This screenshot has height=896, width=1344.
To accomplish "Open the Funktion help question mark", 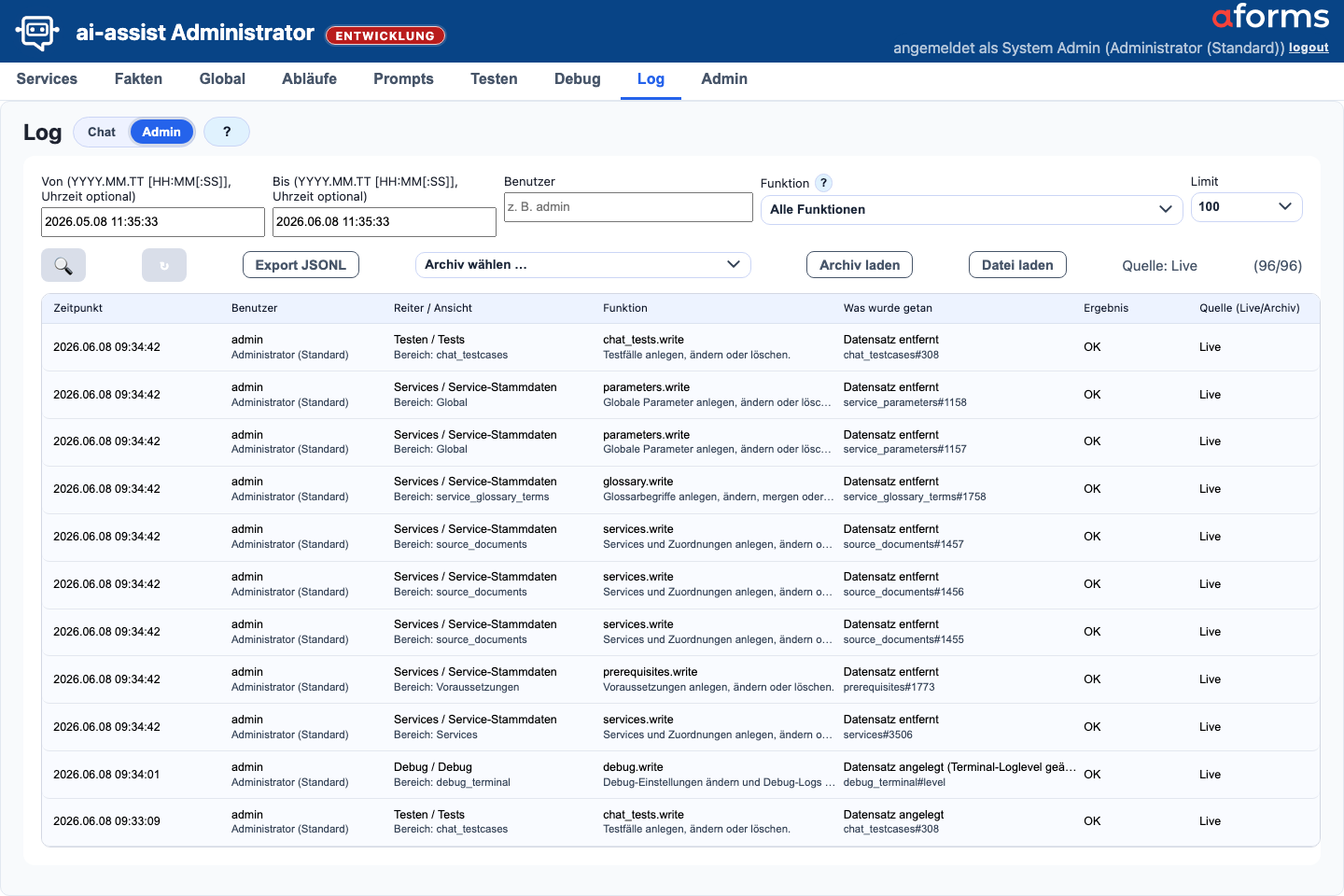I will coord(823,183).
